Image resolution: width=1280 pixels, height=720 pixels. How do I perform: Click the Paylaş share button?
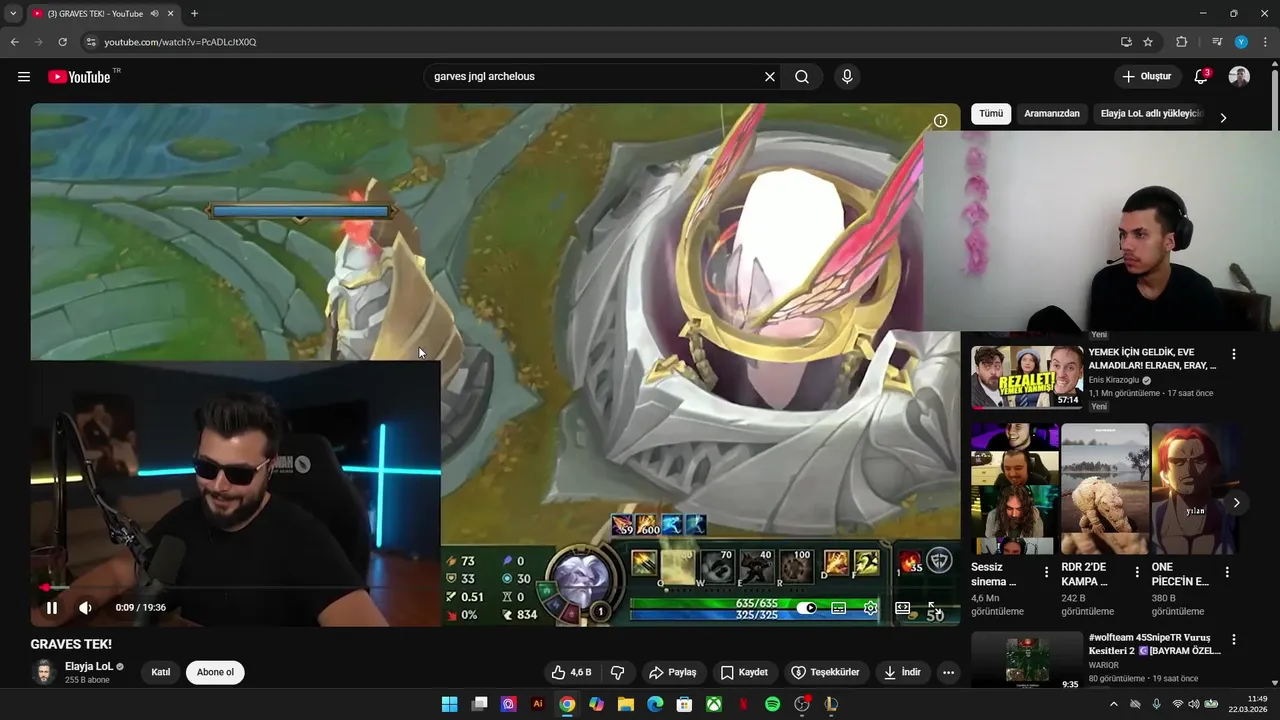(x=672, y=672)
